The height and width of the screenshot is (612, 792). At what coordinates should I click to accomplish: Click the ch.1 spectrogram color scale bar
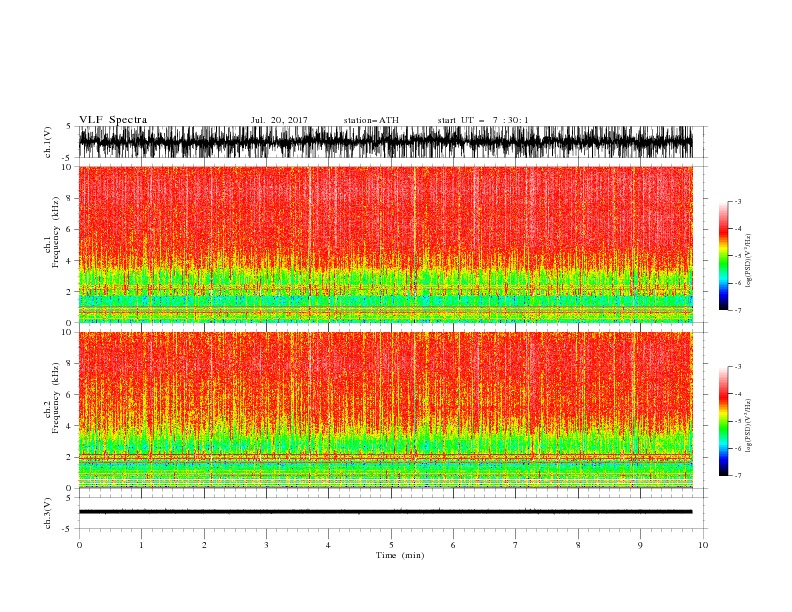(x=723, y=256)
